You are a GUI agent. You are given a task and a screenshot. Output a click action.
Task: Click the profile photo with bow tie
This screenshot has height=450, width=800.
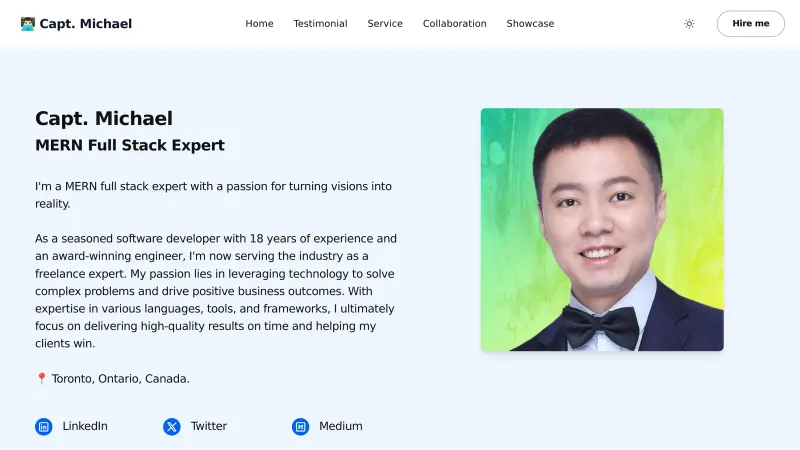pos(602,230)
